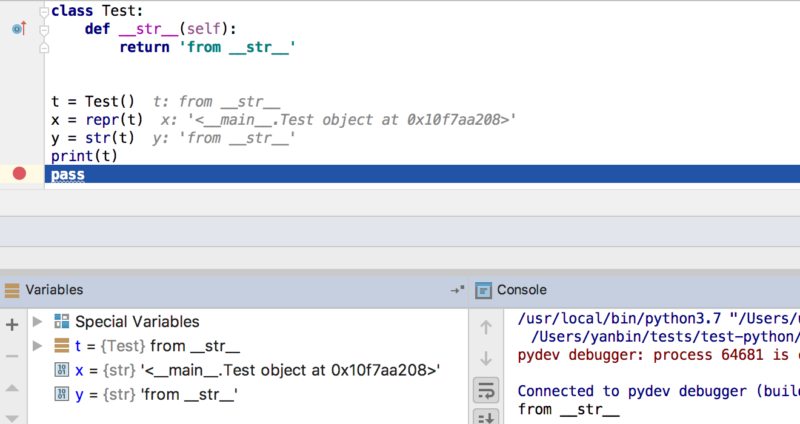Remove the breakpoint on the pass line

19,174
